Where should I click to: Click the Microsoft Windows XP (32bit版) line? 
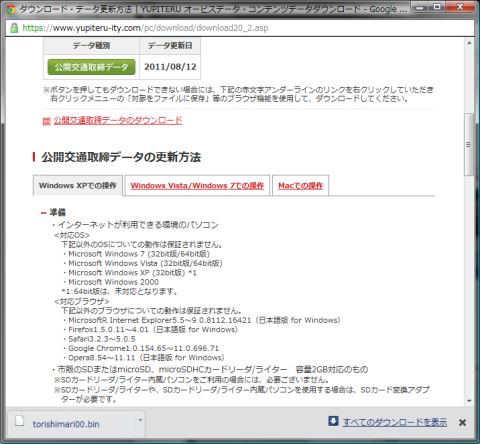(x=130, y=273)
